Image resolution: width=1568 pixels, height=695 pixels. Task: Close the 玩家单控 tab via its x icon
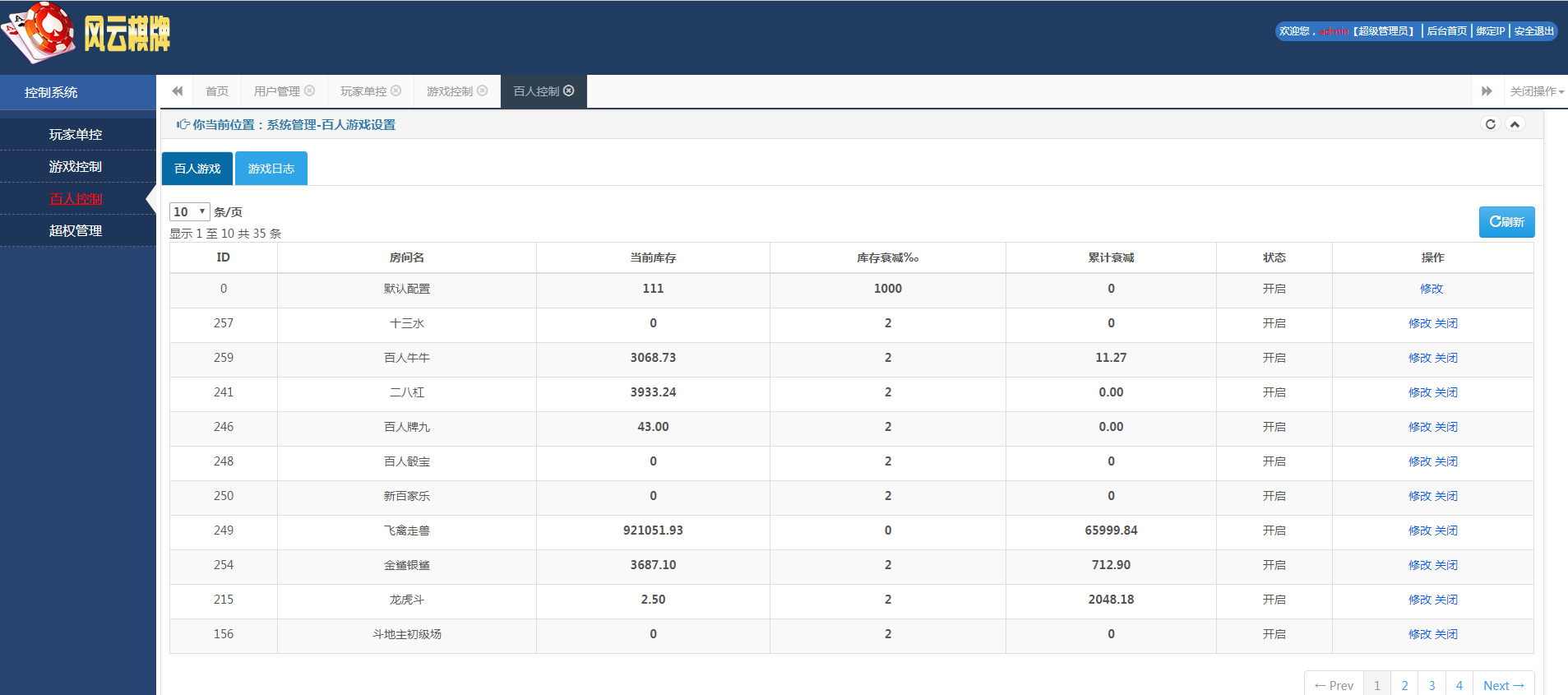(396, 90)
